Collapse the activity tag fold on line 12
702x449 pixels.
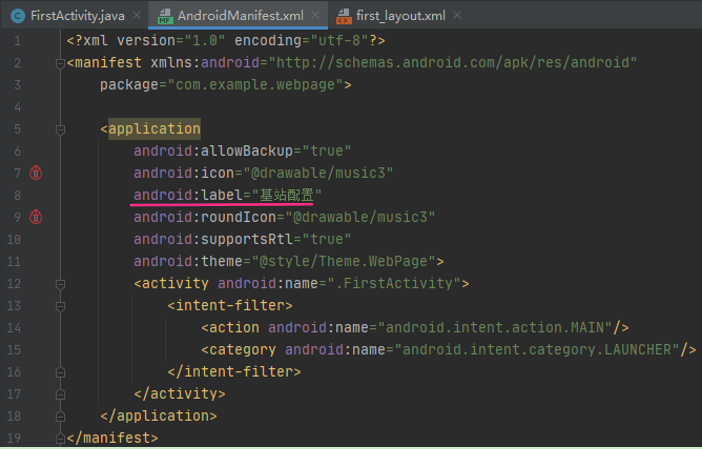(x=60, y=284)
